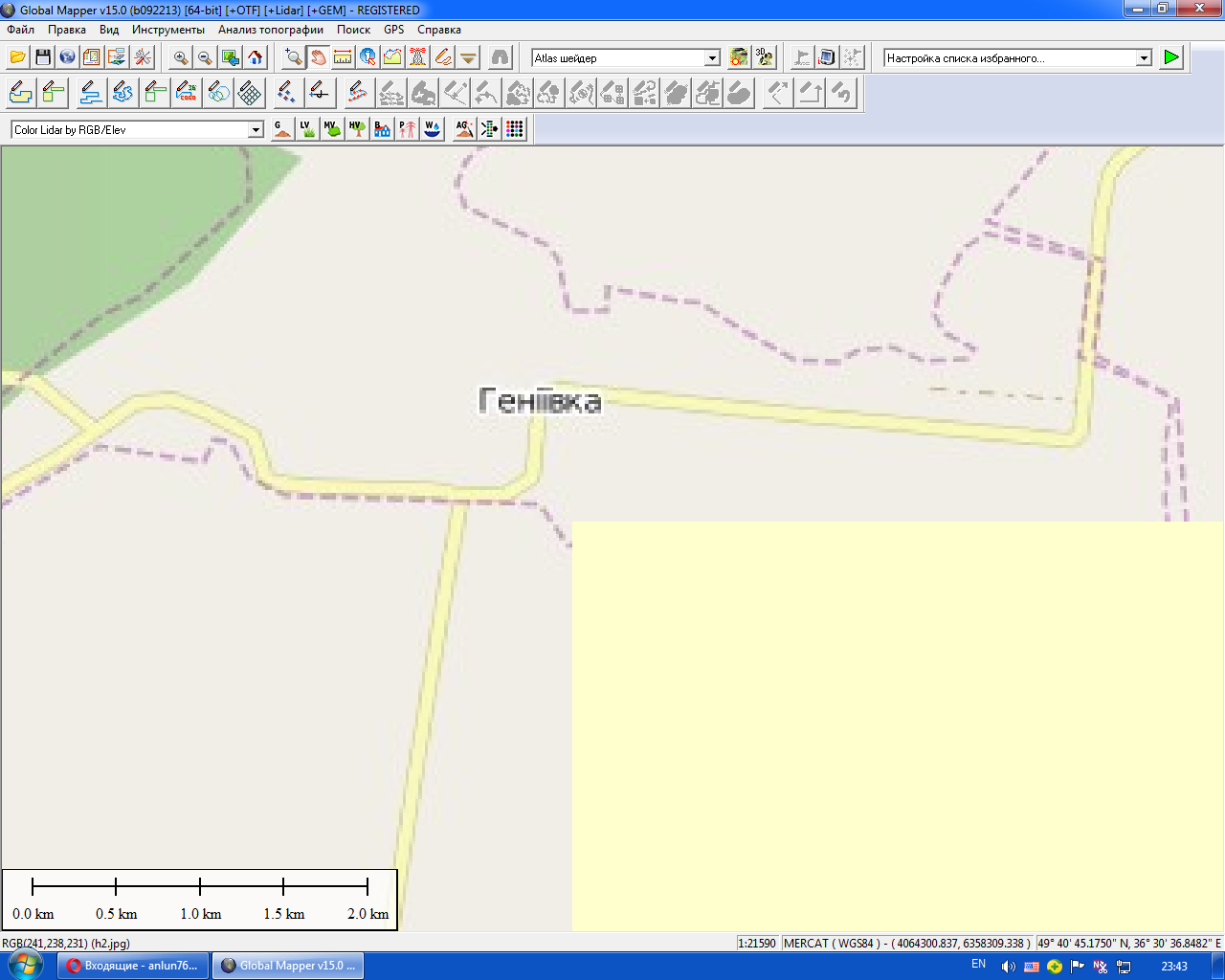Open the Инструменты menu
The width and height of the screenshot is (1225, 980).
click(x=168, y=30)
